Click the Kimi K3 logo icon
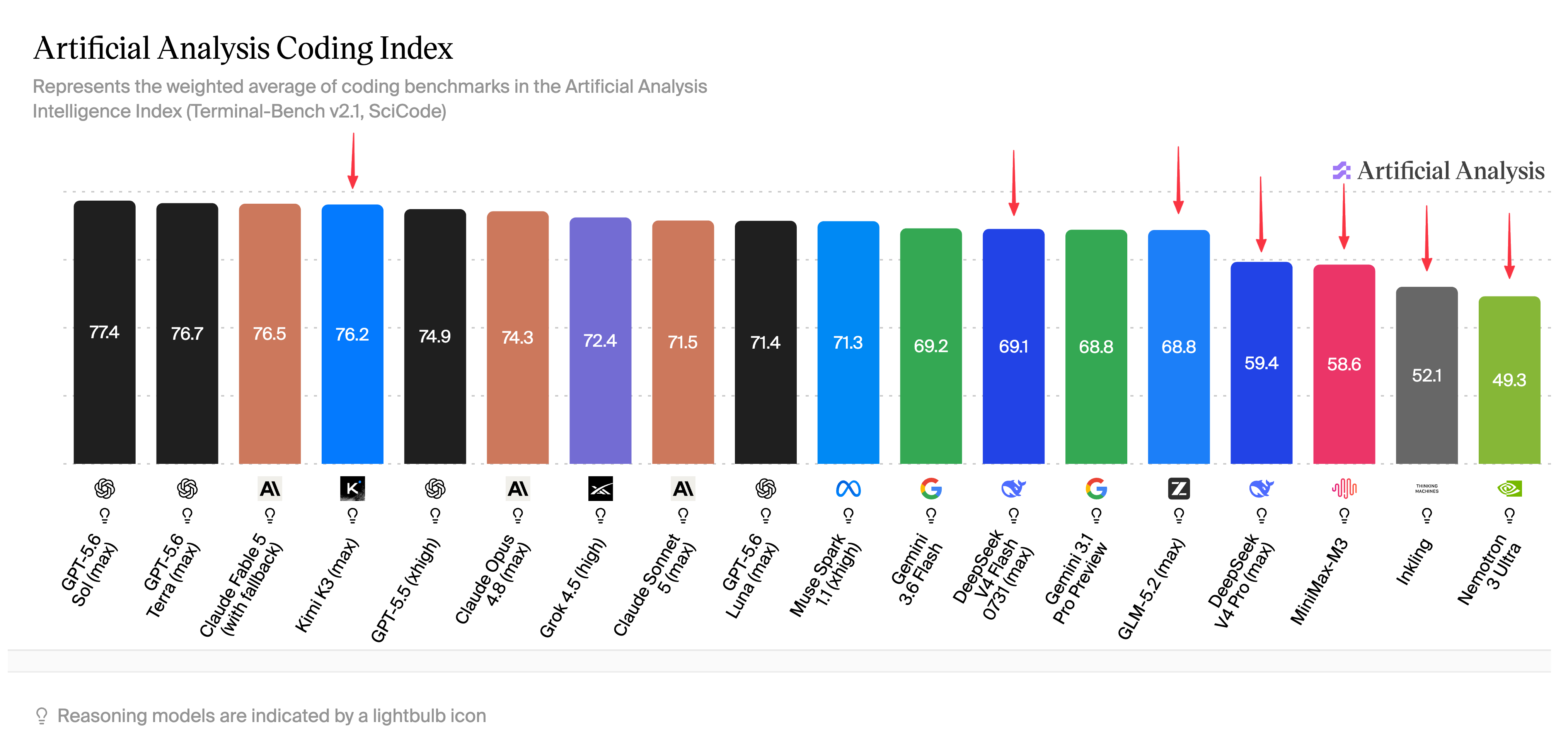The image size is (1568, 753). [353, 488]
